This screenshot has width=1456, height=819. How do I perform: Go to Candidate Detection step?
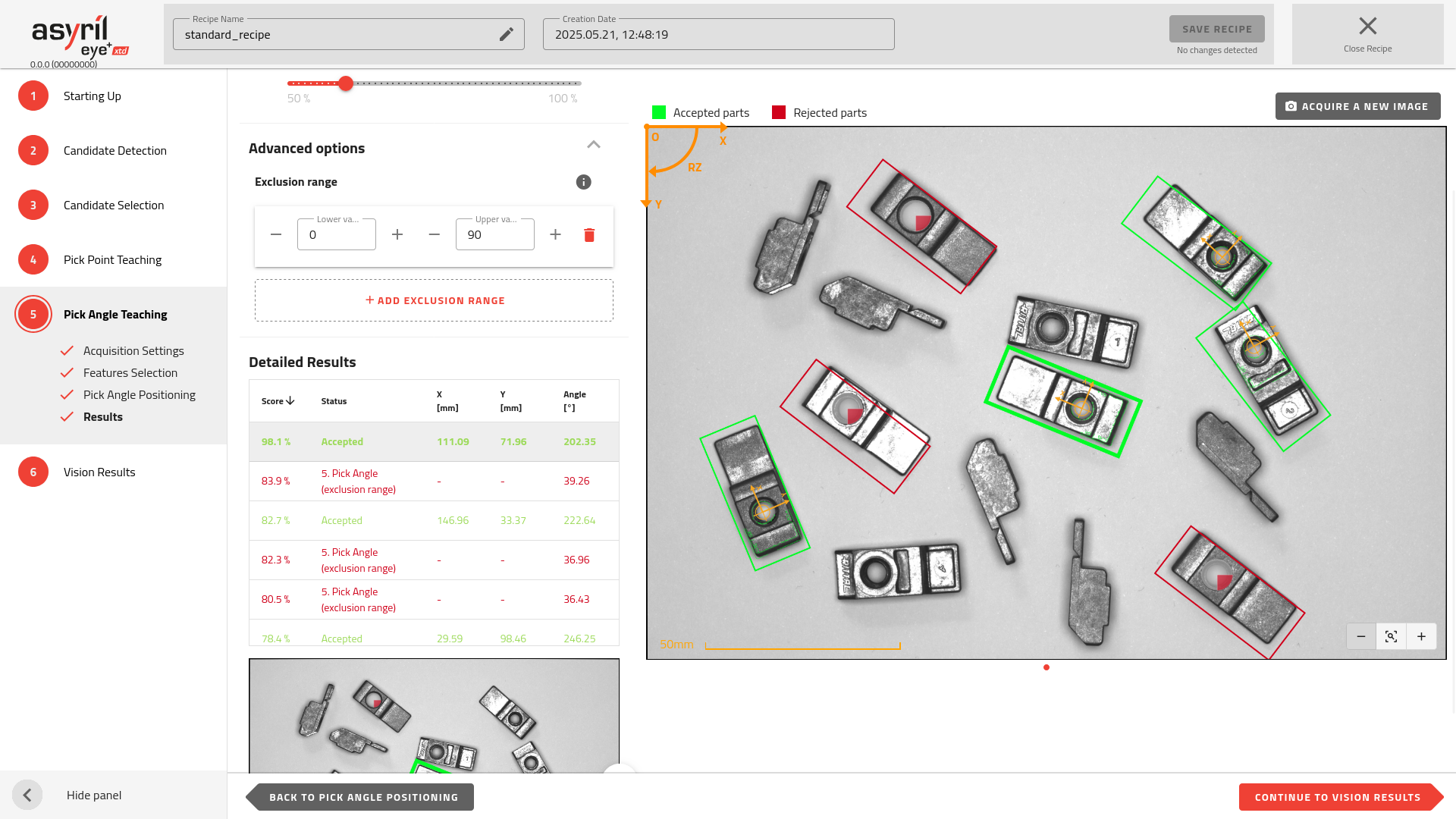coord(115,150)
